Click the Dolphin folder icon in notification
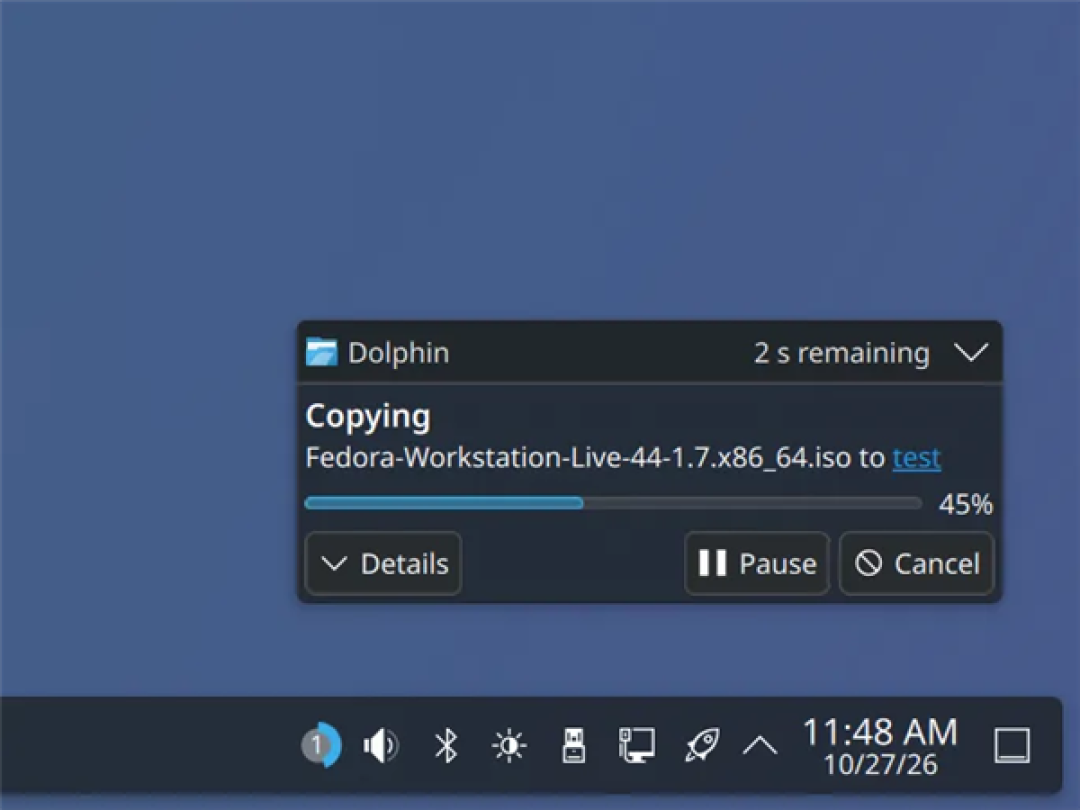The image size is (1080, 810). (322, 353)
